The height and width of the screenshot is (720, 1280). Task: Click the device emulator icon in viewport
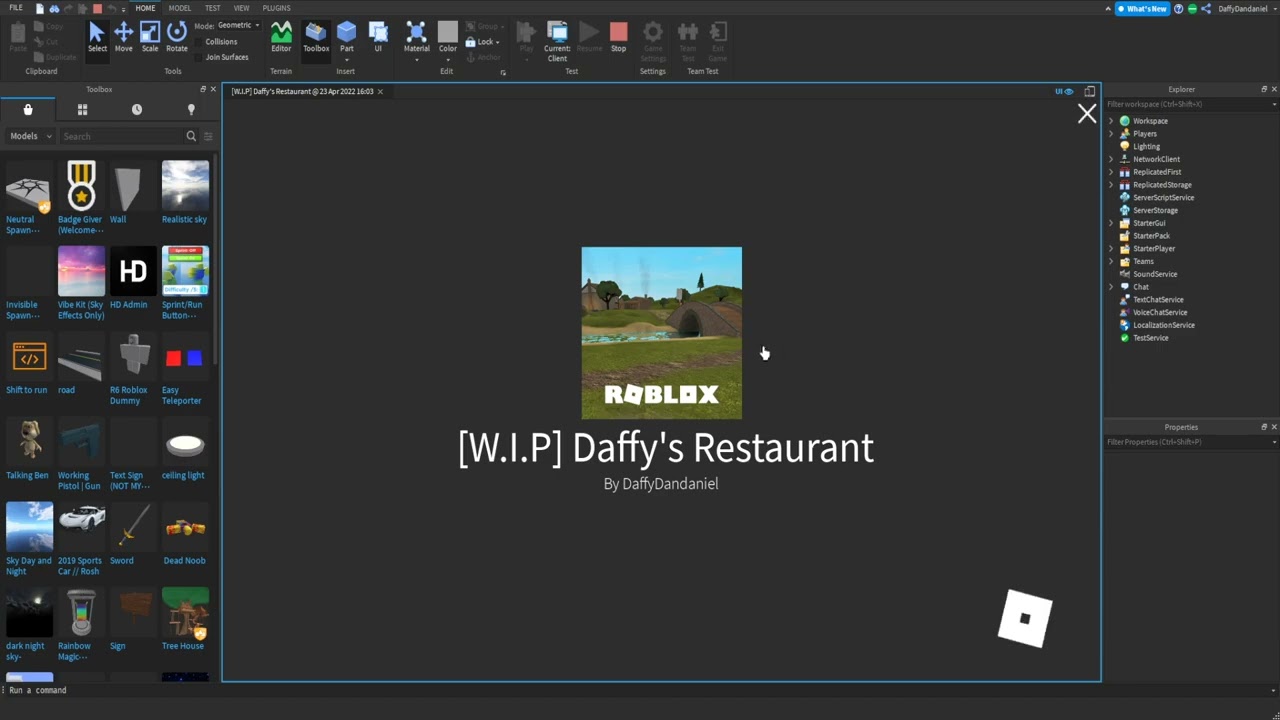point(1090,91)
